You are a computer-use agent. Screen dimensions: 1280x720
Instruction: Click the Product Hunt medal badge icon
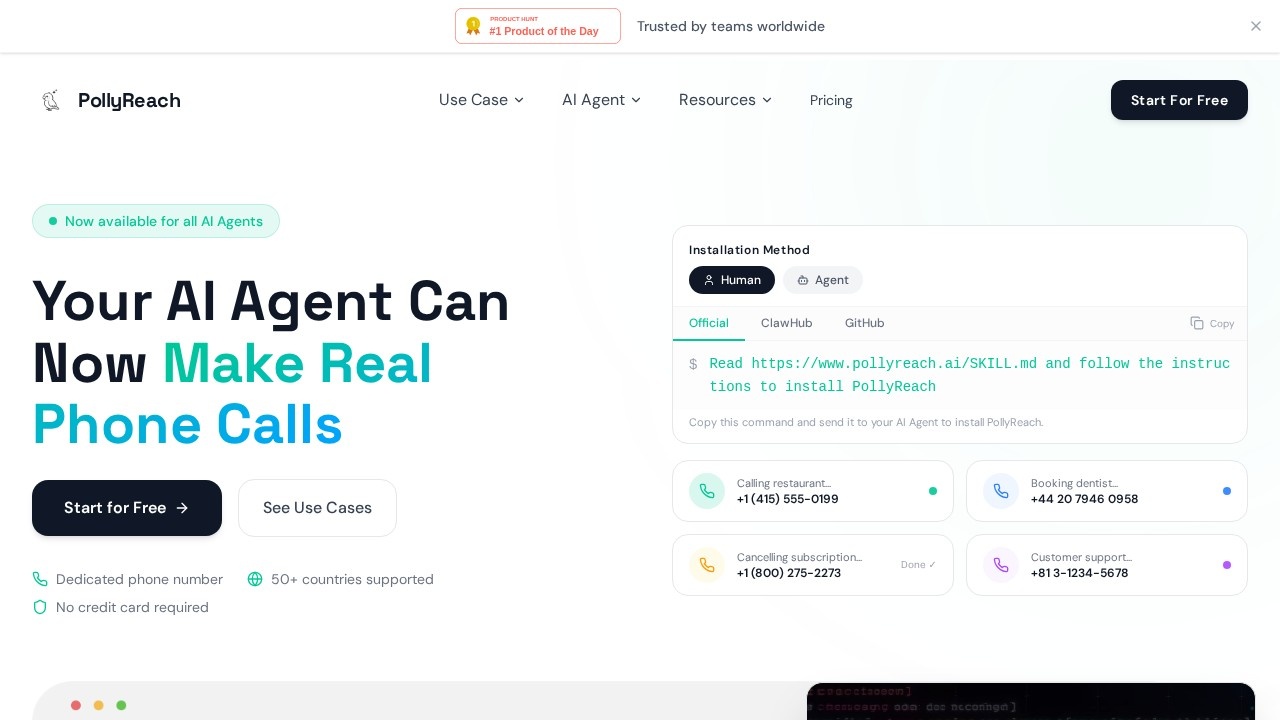point(473,26)
